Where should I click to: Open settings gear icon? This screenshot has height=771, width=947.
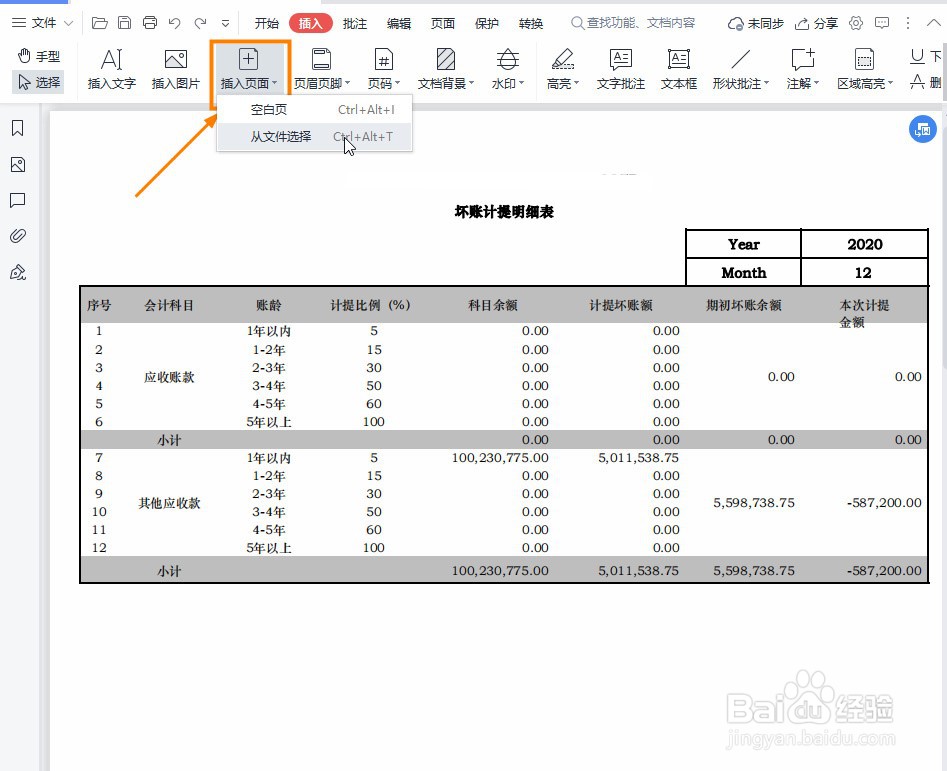pyautogui.click(x=856, y=23)
